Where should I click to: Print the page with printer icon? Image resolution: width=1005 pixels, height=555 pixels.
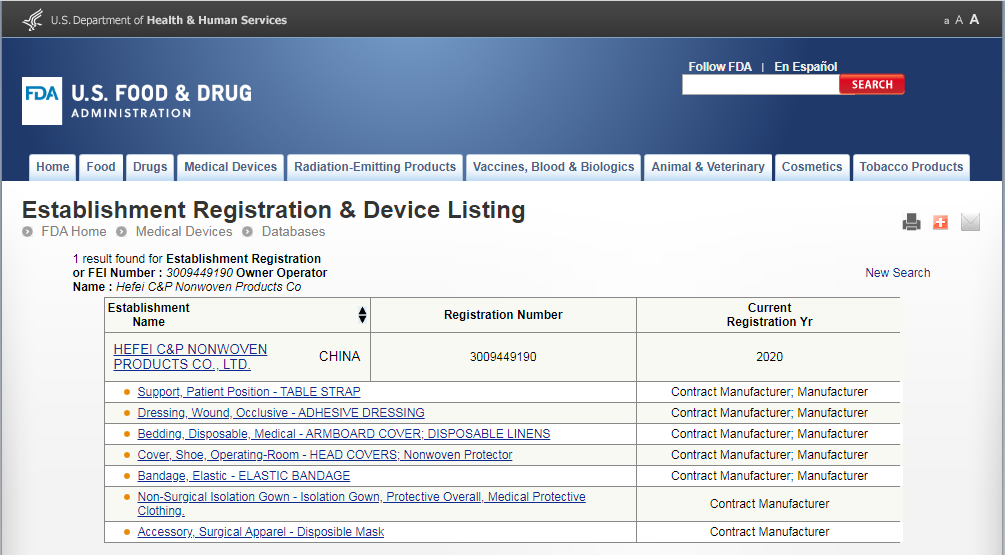tap(911, 222)
